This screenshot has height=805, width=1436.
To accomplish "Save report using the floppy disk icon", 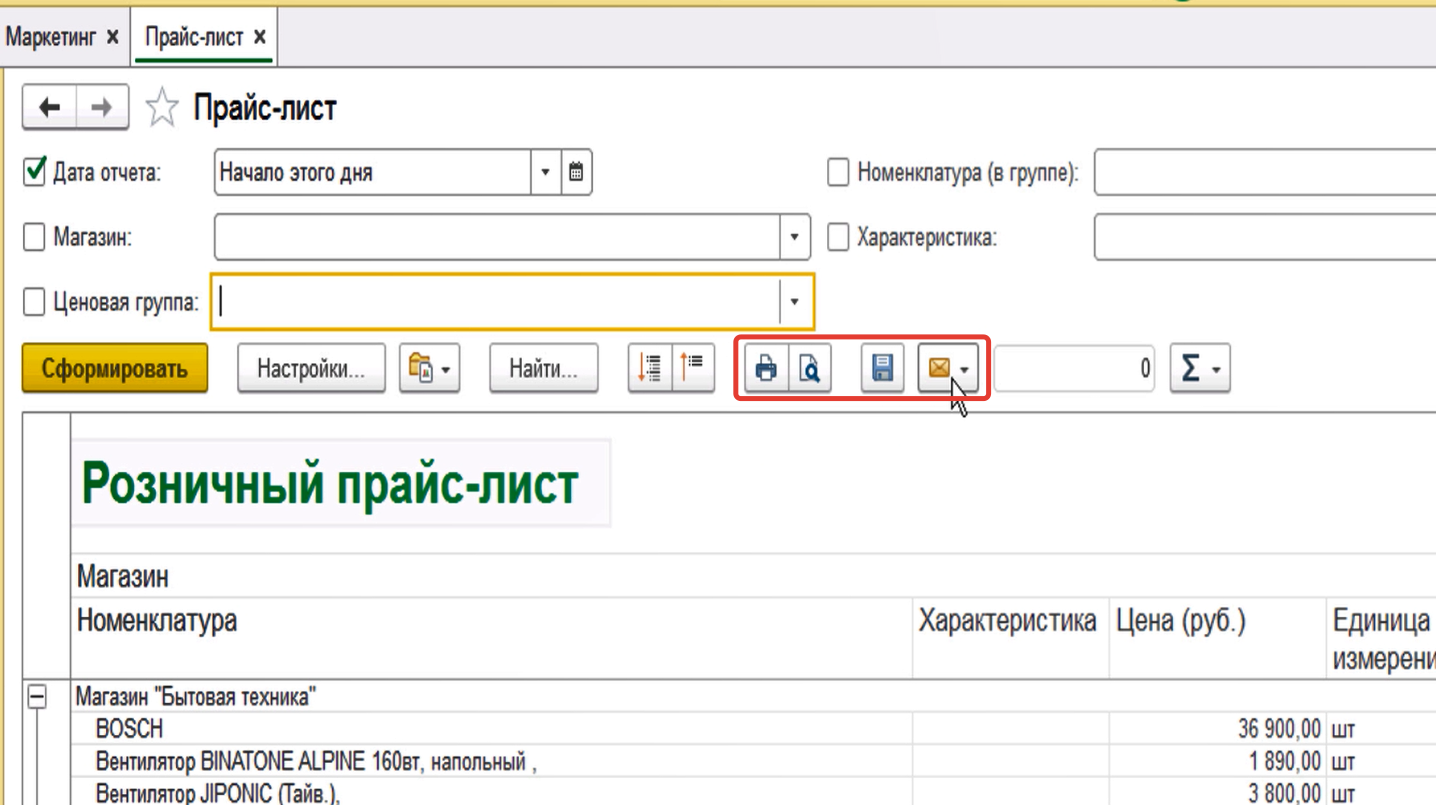I will (x=882, y=369).
